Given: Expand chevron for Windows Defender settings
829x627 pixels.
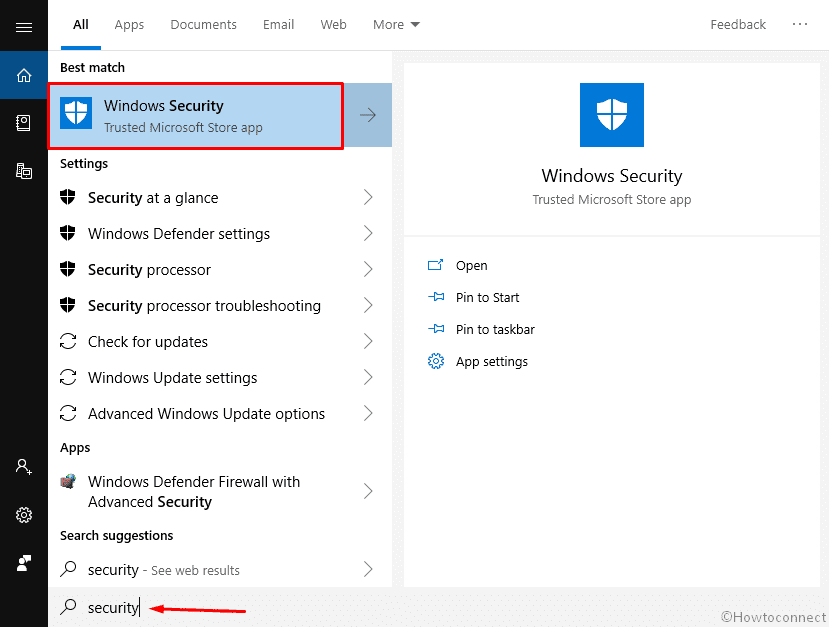Looking at the screenshot, I should pyautogui.click(x=368, y=233).
